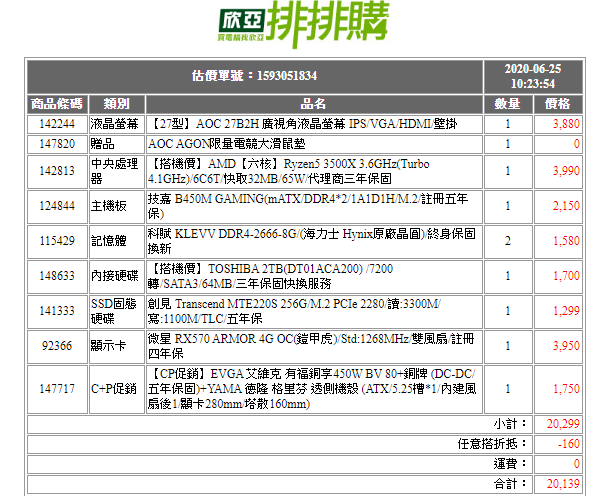
Task: Click the shipping fee value 0
Action: (558, 464)
